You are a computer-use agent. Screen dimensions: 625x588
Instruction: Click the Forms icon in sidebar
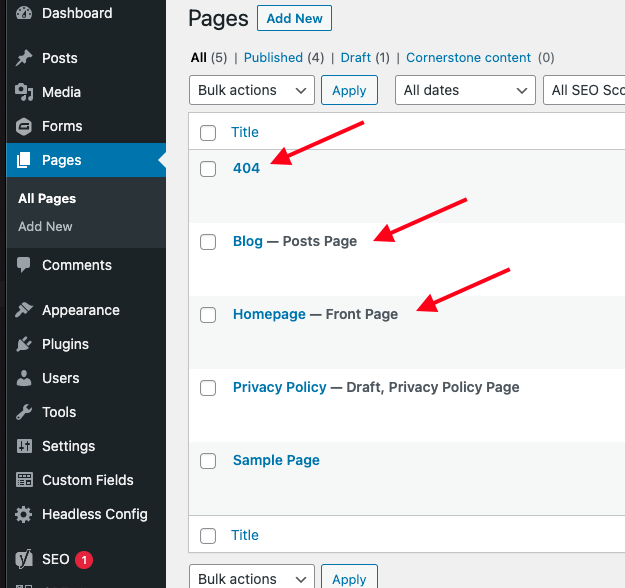24,126
